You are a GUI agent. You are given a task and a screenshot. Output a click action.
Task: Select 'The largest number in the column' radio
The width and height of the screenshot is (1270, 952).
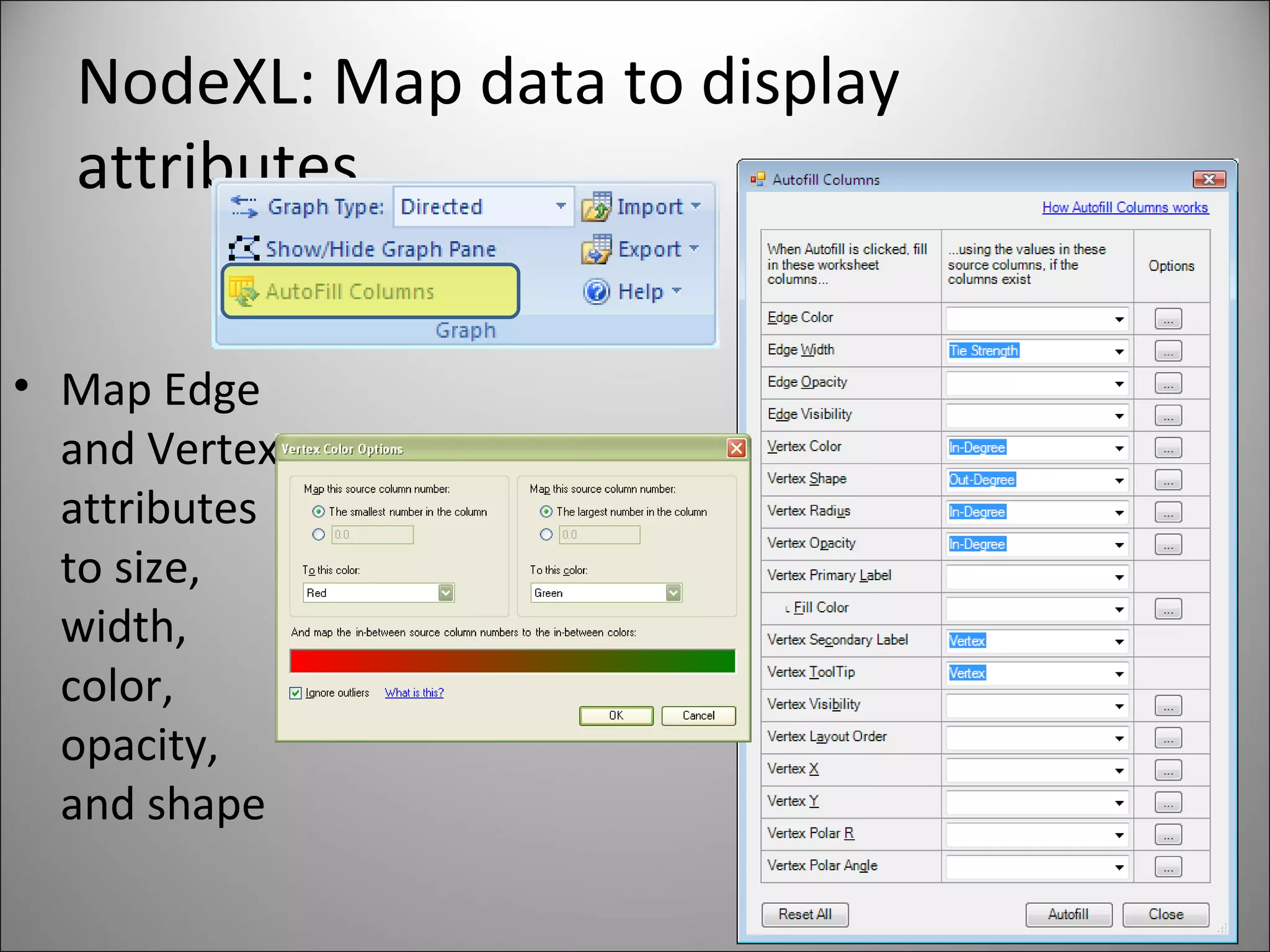point(546,511)
